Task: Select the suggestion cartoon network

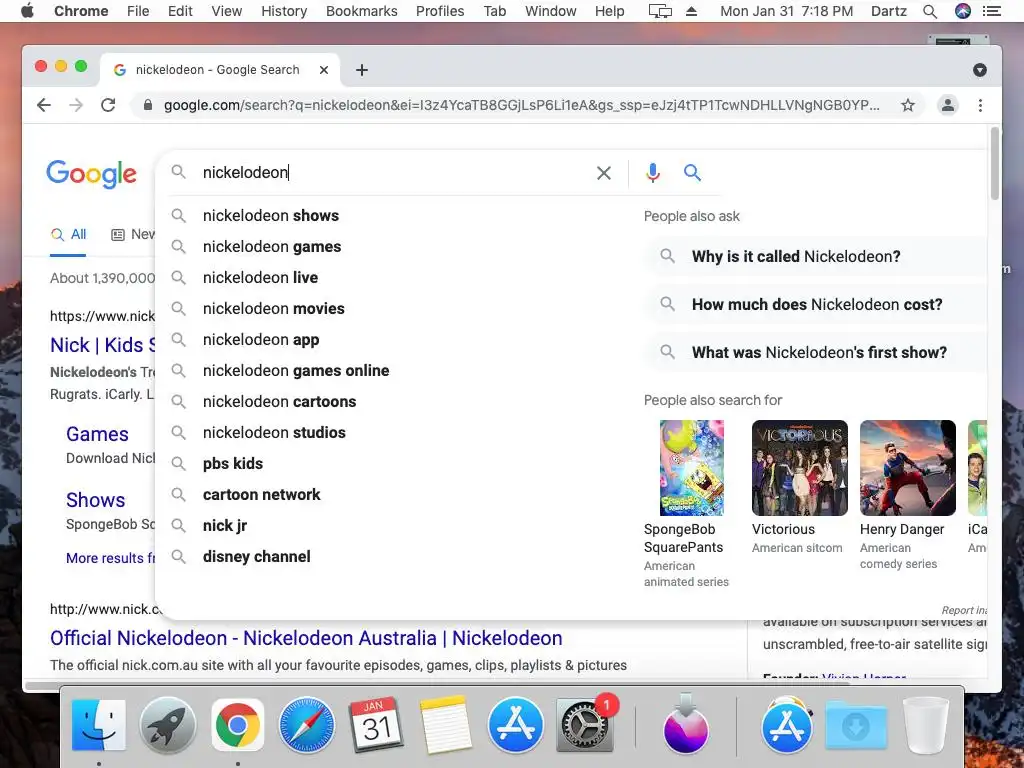Action: [x=261, y=495]
